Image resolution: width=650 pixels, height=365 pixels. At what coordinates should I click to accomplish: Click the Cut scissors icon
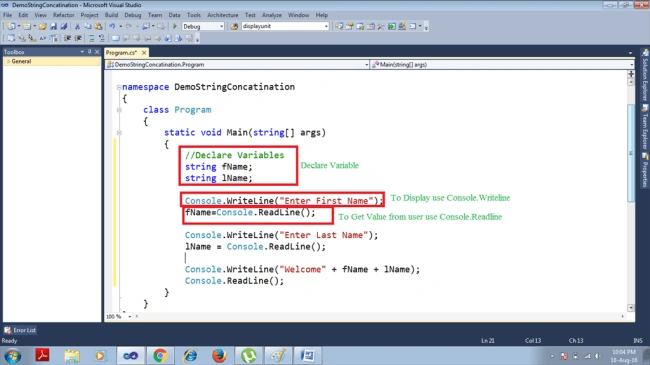pos(77,26)
